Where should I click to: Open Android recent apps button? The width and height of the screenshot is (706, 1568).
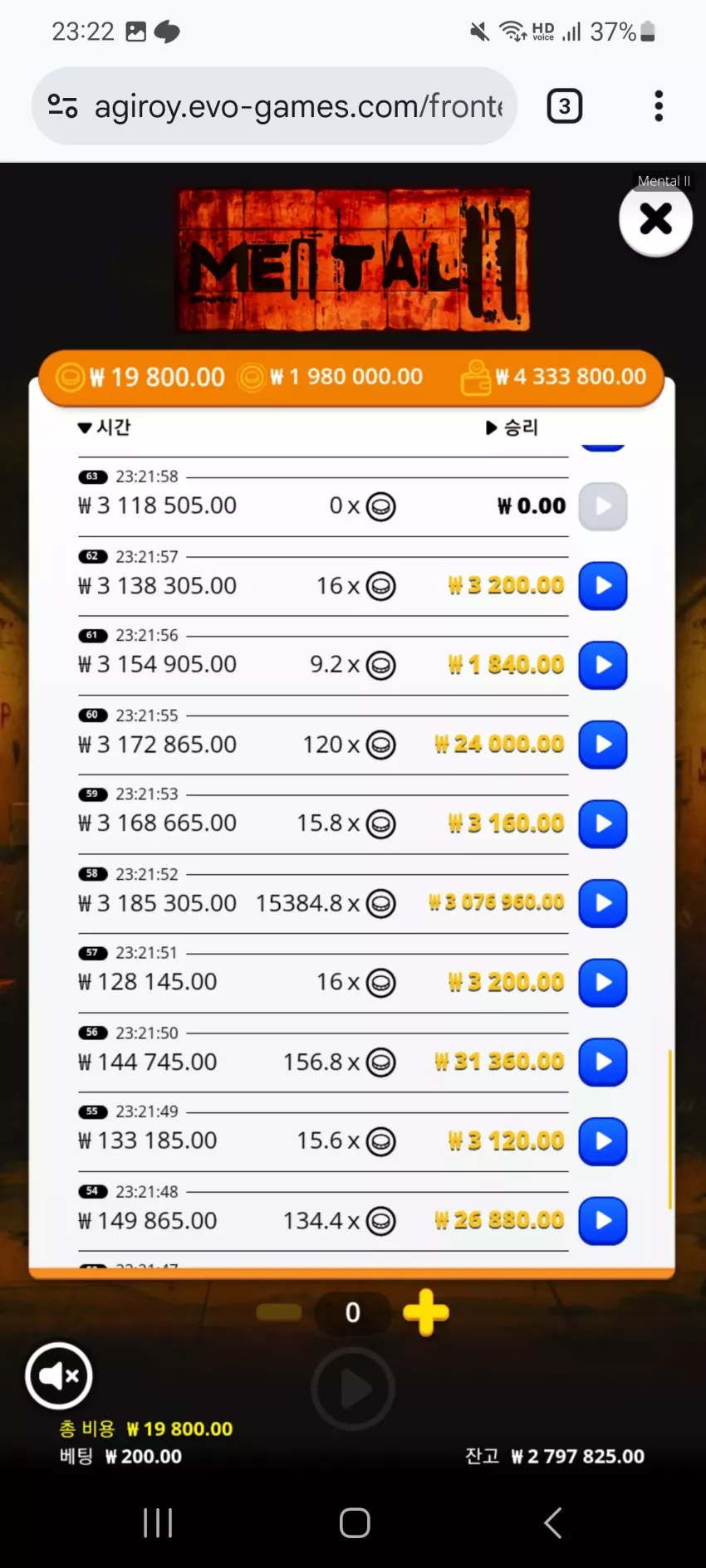[x=158, y=1522]
